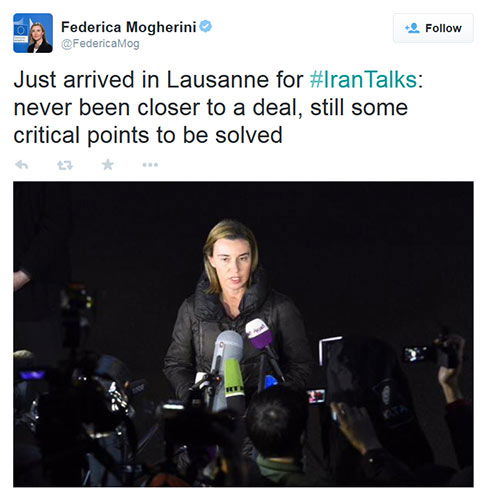
Task: Click the purple microphone in the photo
Action: point(259,334)
